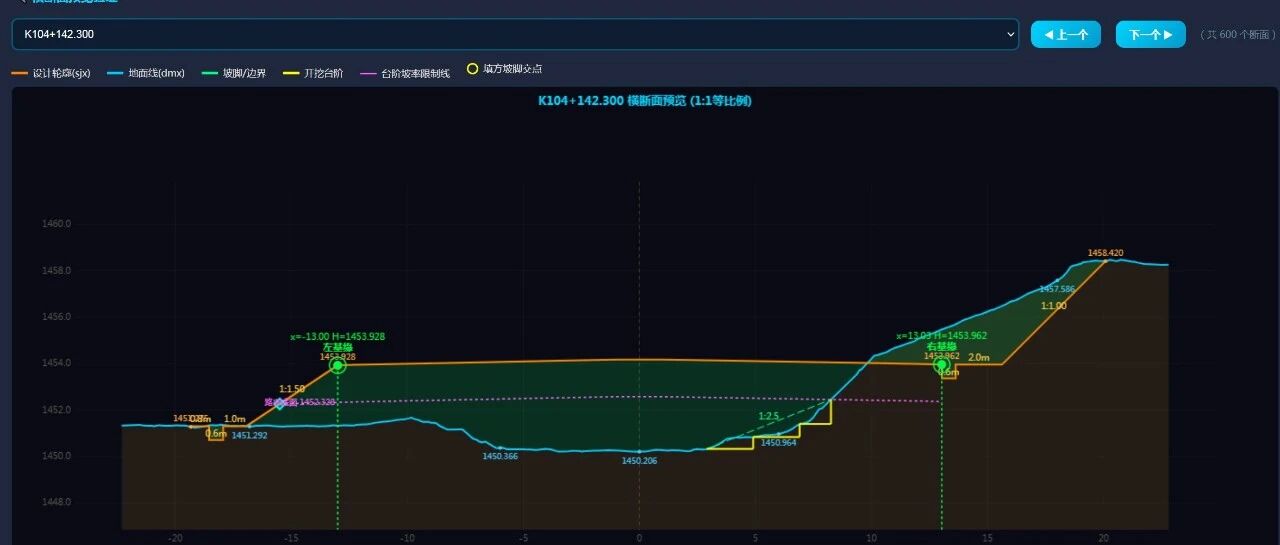Click slope ratio label 1:1.50
1280x545 pixels.
tap(292, 389)
